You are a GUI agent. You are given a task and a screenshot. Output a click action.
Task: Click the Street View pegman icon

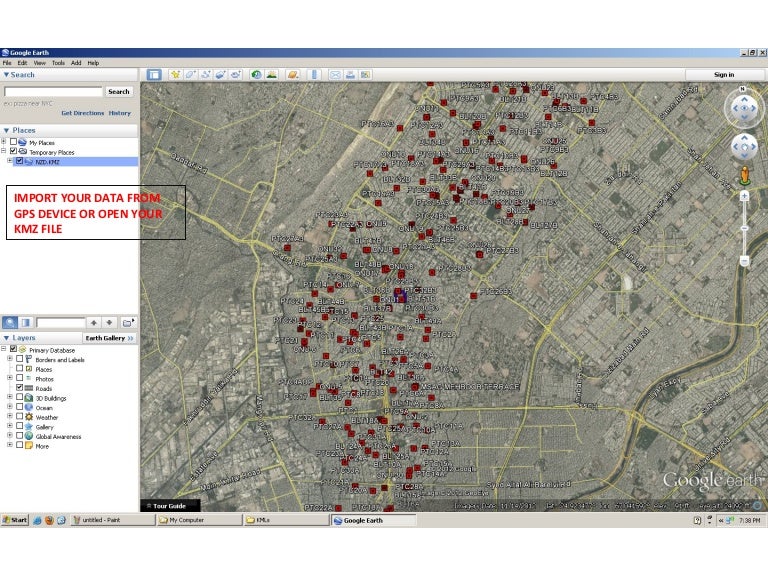744,176
